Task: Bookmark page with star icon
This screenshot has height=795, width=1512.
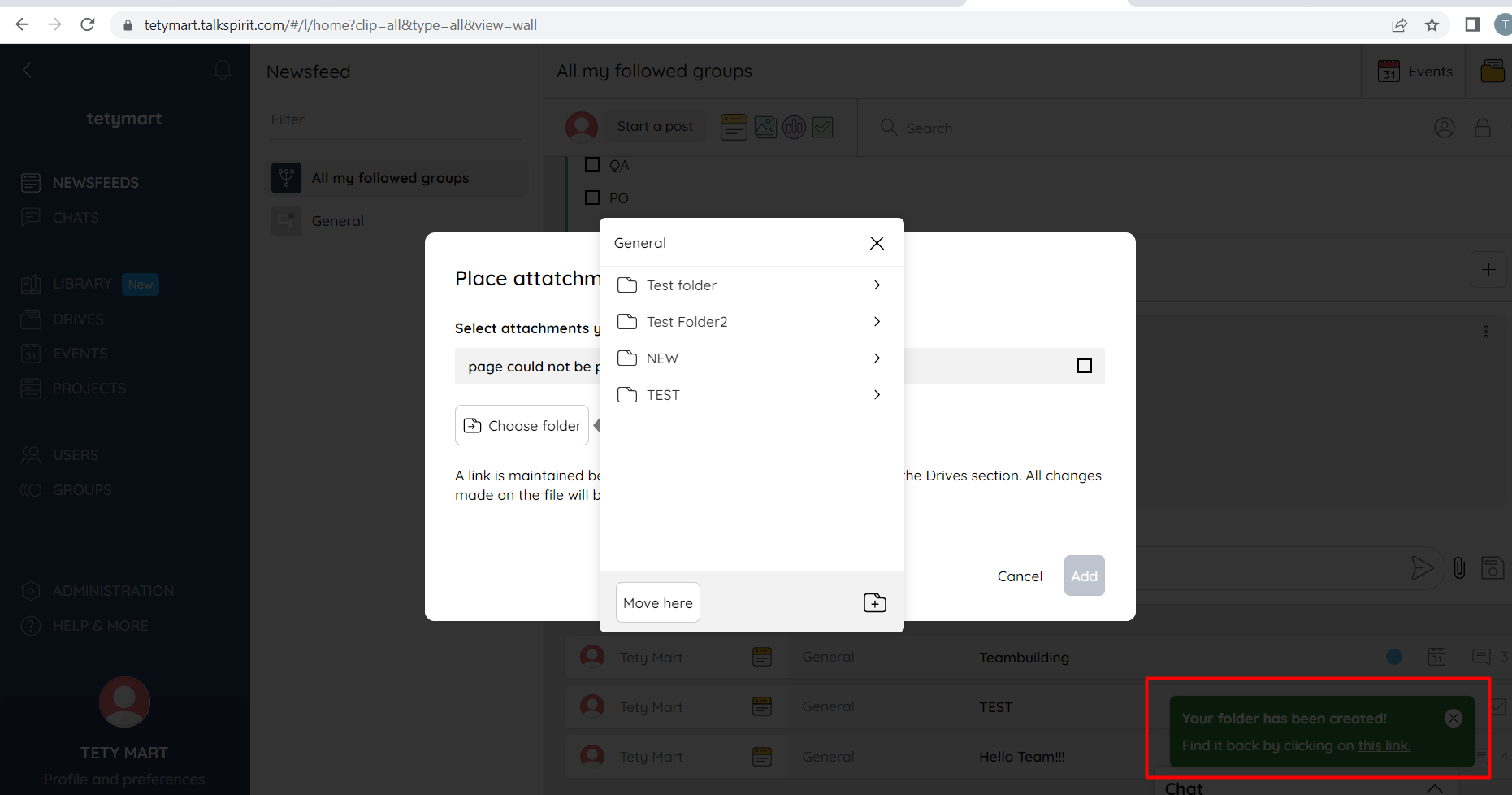Action: click(1432, 25)
